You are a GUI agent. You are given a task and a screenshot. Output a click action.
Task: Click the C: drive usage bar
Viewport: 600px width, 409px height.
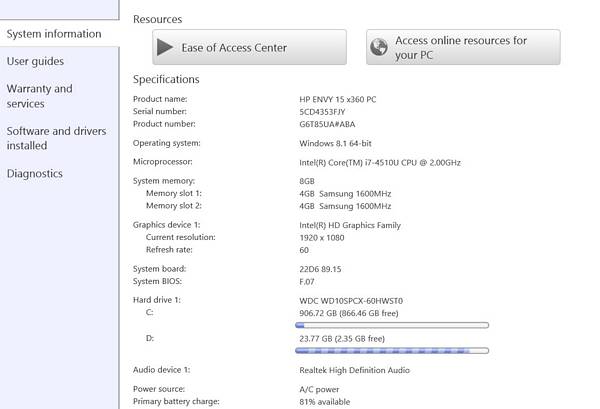(392, 325)
